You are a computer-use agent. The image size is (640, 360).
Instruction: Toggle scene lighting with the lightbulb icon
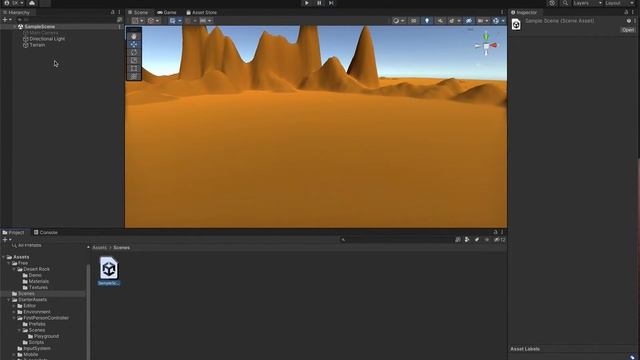click(427, 20)
